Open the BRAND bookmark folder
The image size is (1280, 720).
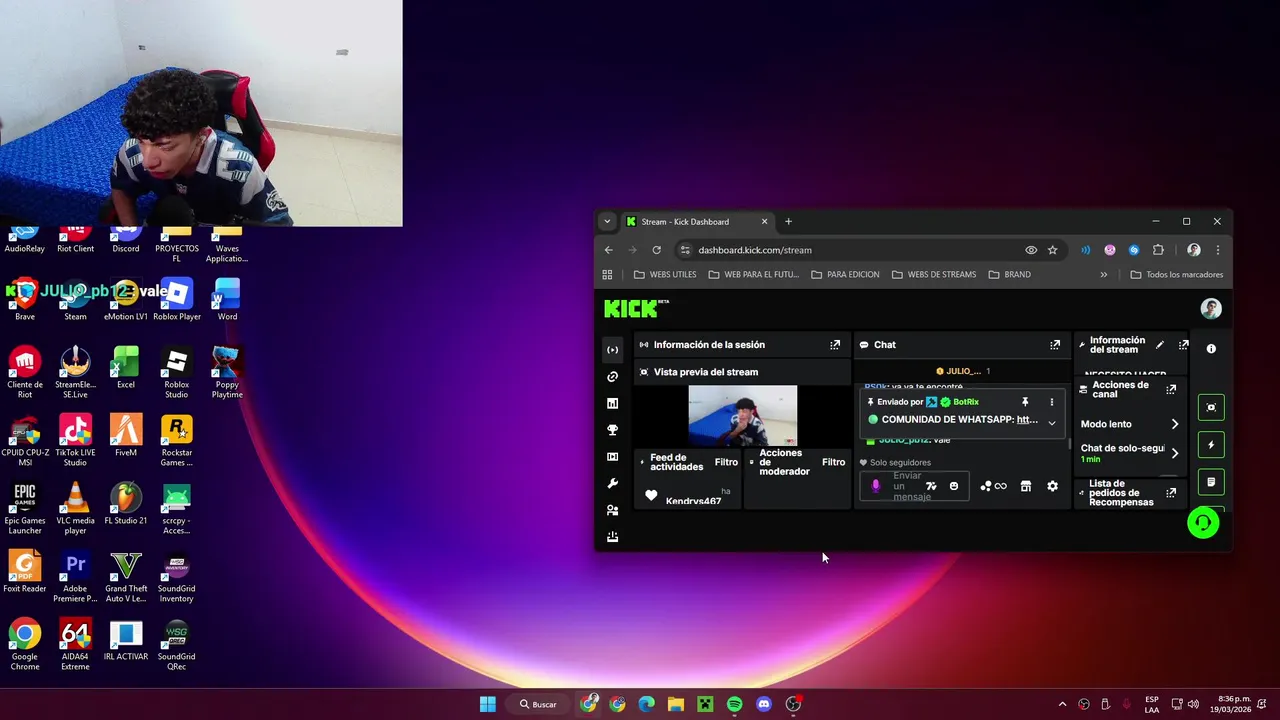[1009, 274]
